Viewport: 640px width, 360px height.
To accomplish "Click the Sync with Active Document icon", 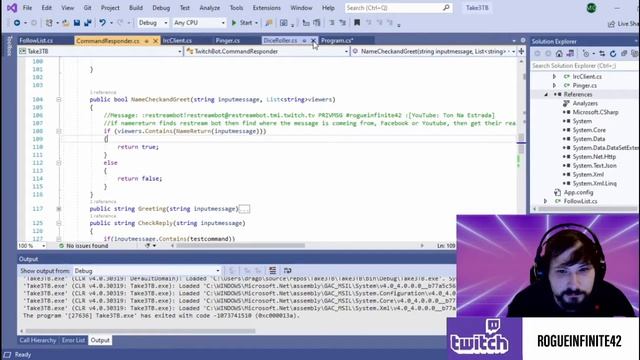I will (x=602, y=53).
